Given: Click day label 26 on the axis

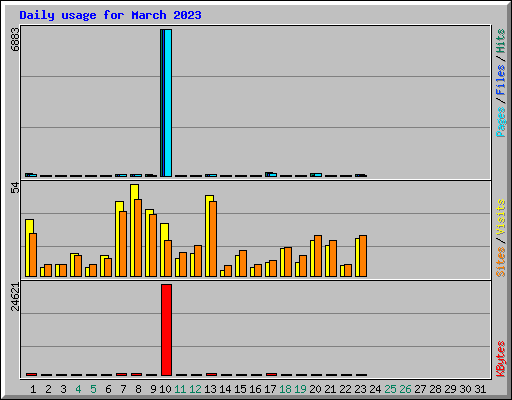Looking at the screenshot, I should (405, 389).
